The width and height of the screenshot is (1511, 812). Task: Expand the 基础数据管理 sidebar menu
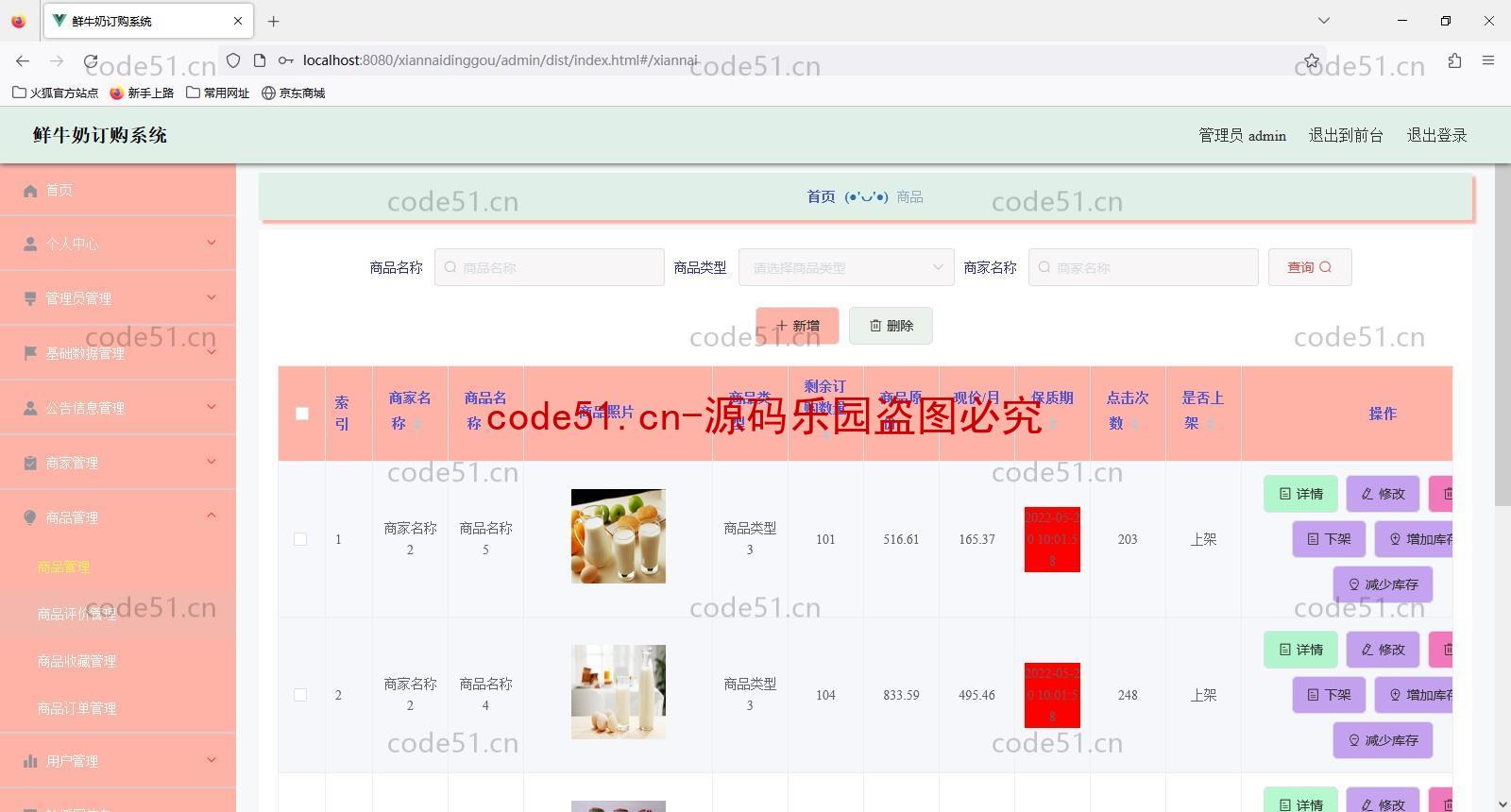pos(212,352)
